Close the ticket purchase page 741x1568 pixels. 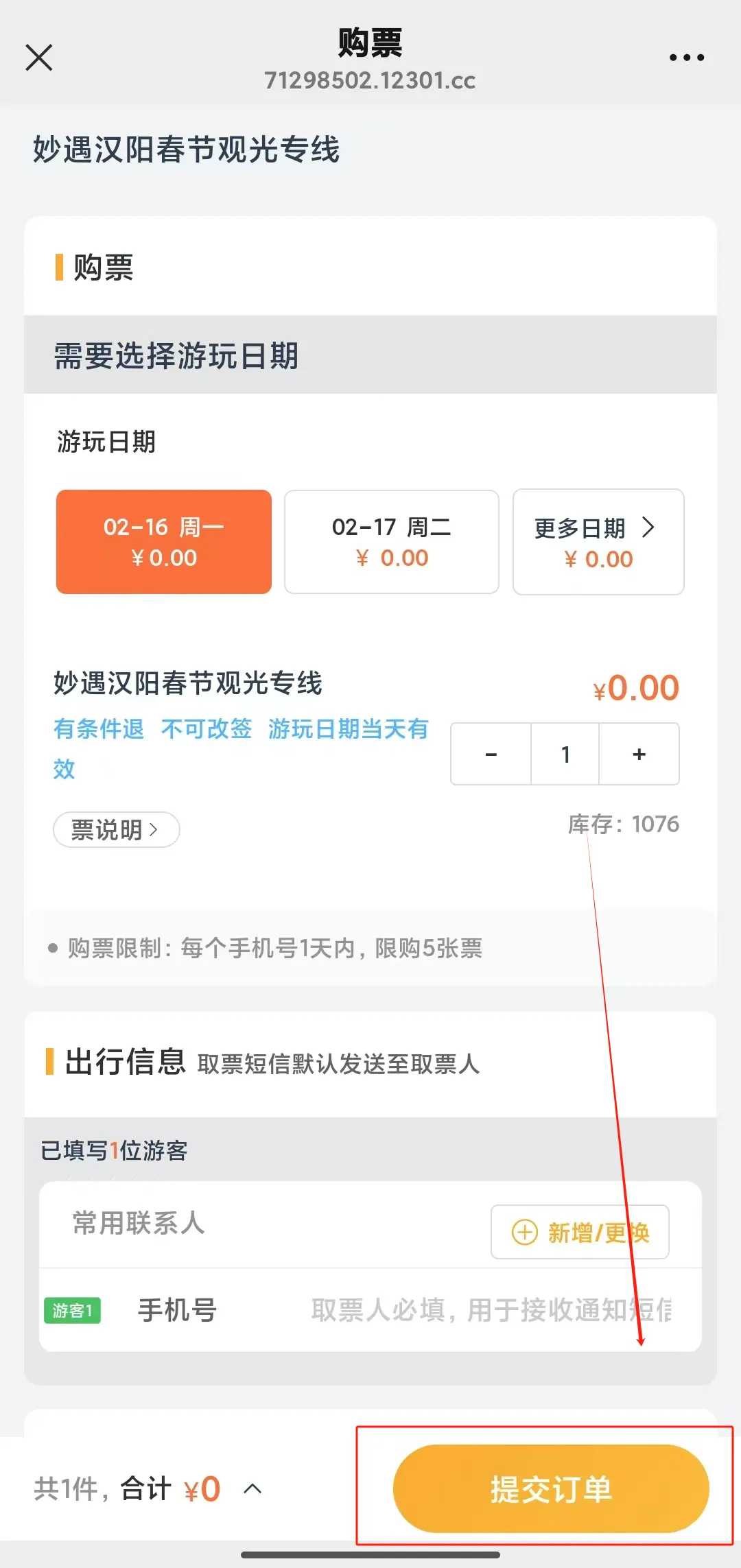point(39,58)
